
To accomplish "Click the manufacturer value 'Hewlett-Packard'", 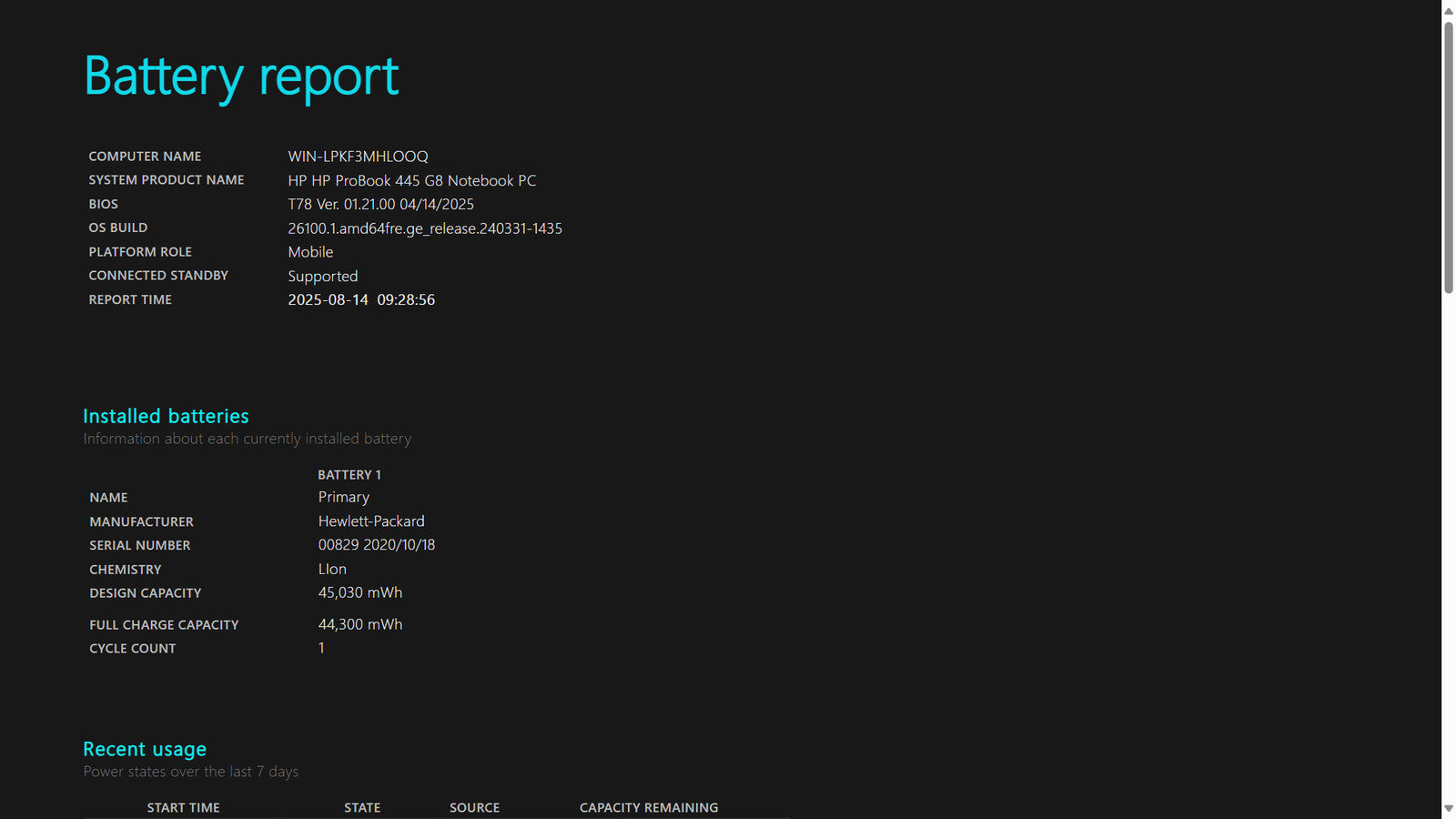I will click(x=371, y=521).
